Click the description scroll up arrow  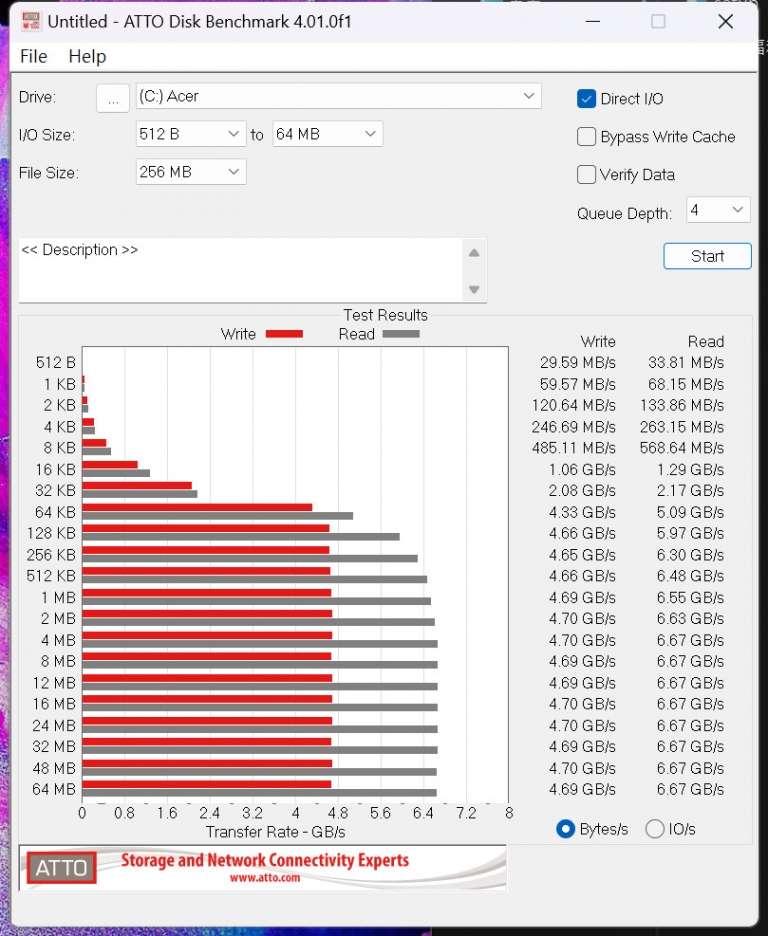pos(474,253)
